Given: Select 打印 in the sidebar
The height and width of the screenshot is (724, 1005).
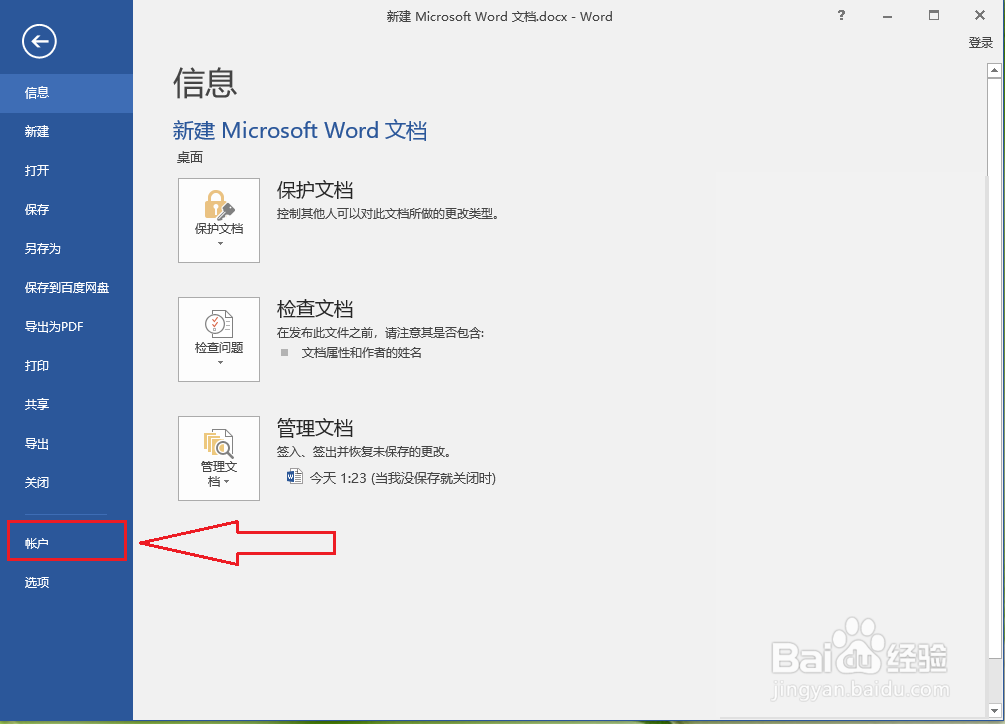Looking at the screenshot, I should click(x=67, y=366).
